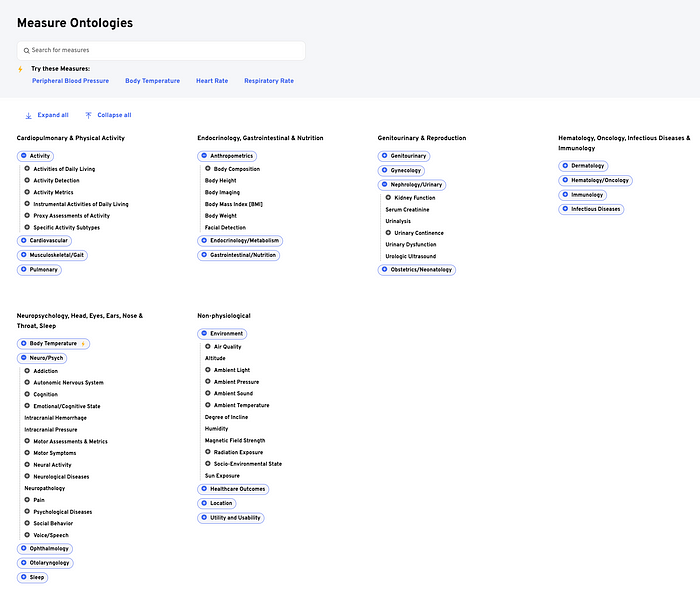Open the Heart Rate suggested measure
This screenshot has width=700, height=593.
[x=212, y=81]
